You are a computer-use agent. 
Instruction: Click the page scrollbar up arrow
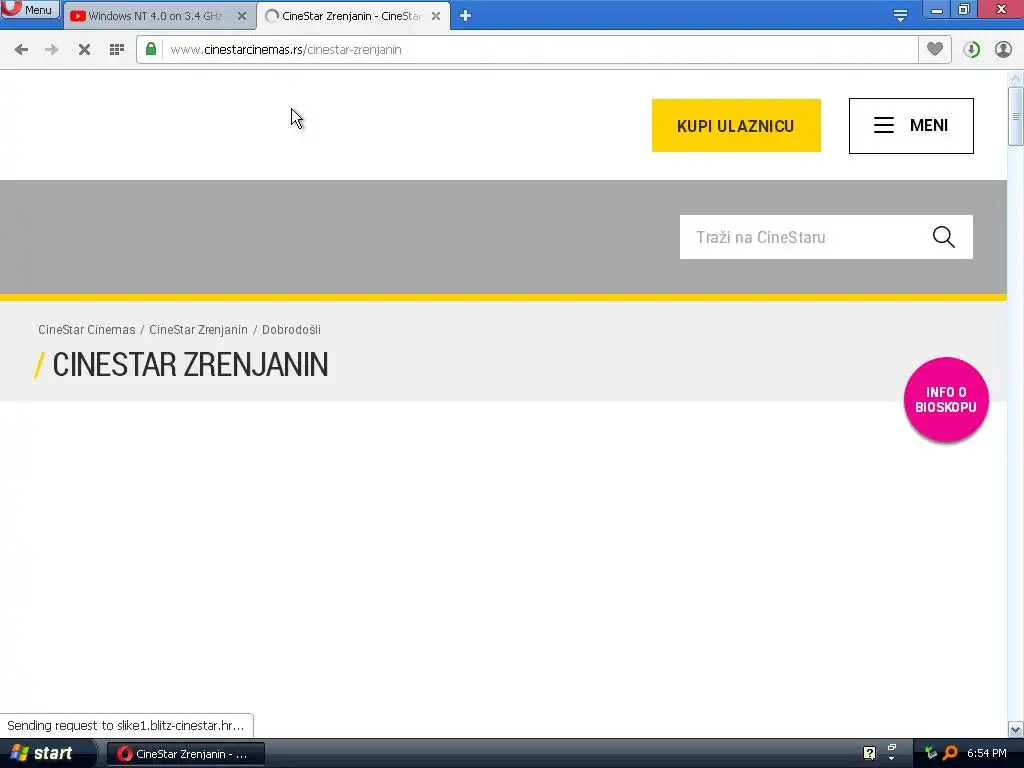(1016, 78)
